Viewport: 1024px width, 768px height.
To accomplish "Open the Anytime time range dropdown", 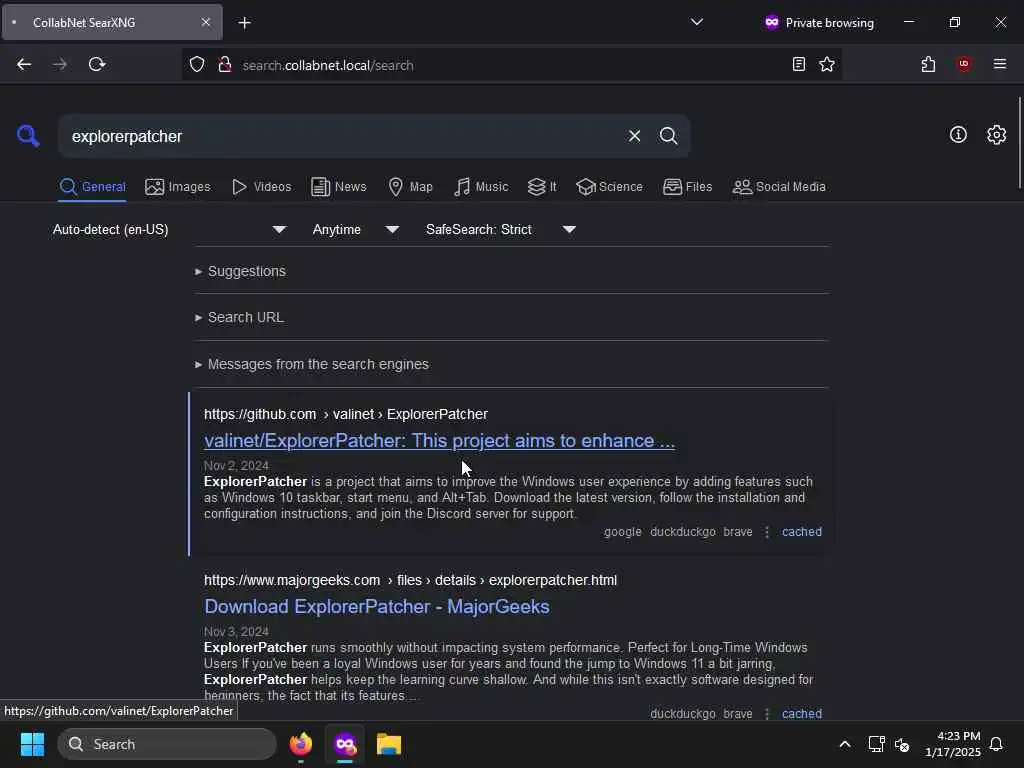I will click(x=355, y=229).
